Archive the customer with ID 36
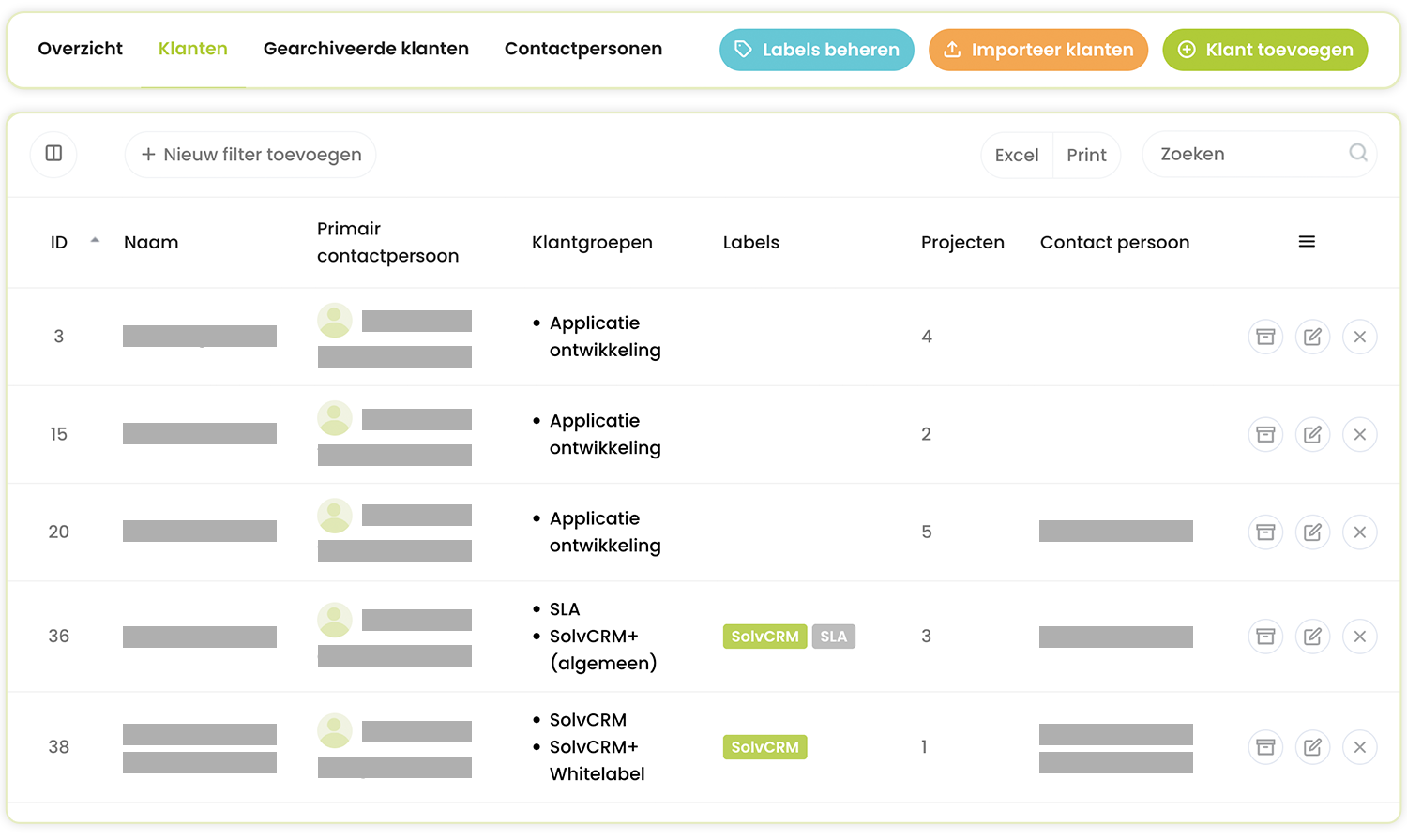The height and width of the screenshot is (840, 1407). pos(1265,637)
